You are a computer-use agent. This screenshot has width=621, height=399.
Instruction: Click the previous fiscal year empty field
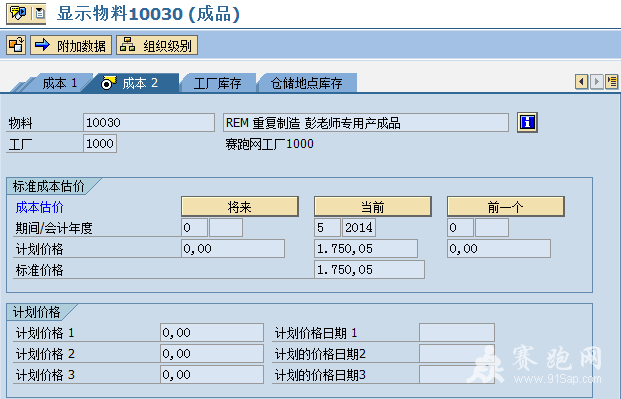[x=492, y=227]
